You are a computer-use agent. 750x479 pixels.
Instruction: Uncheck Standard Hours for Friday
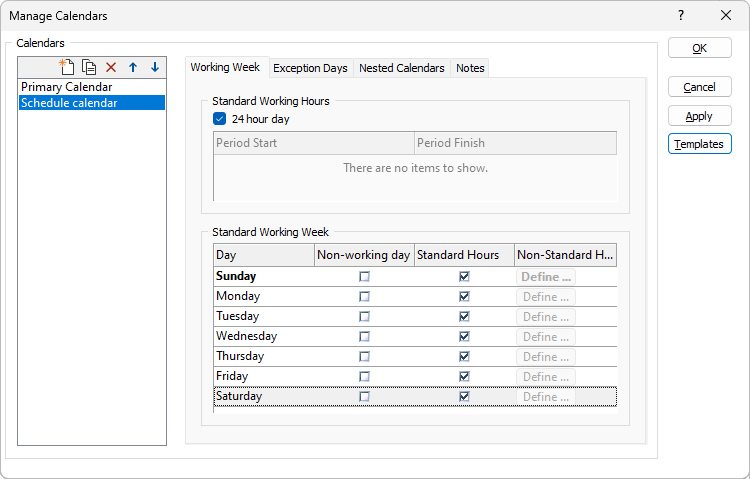464,377
